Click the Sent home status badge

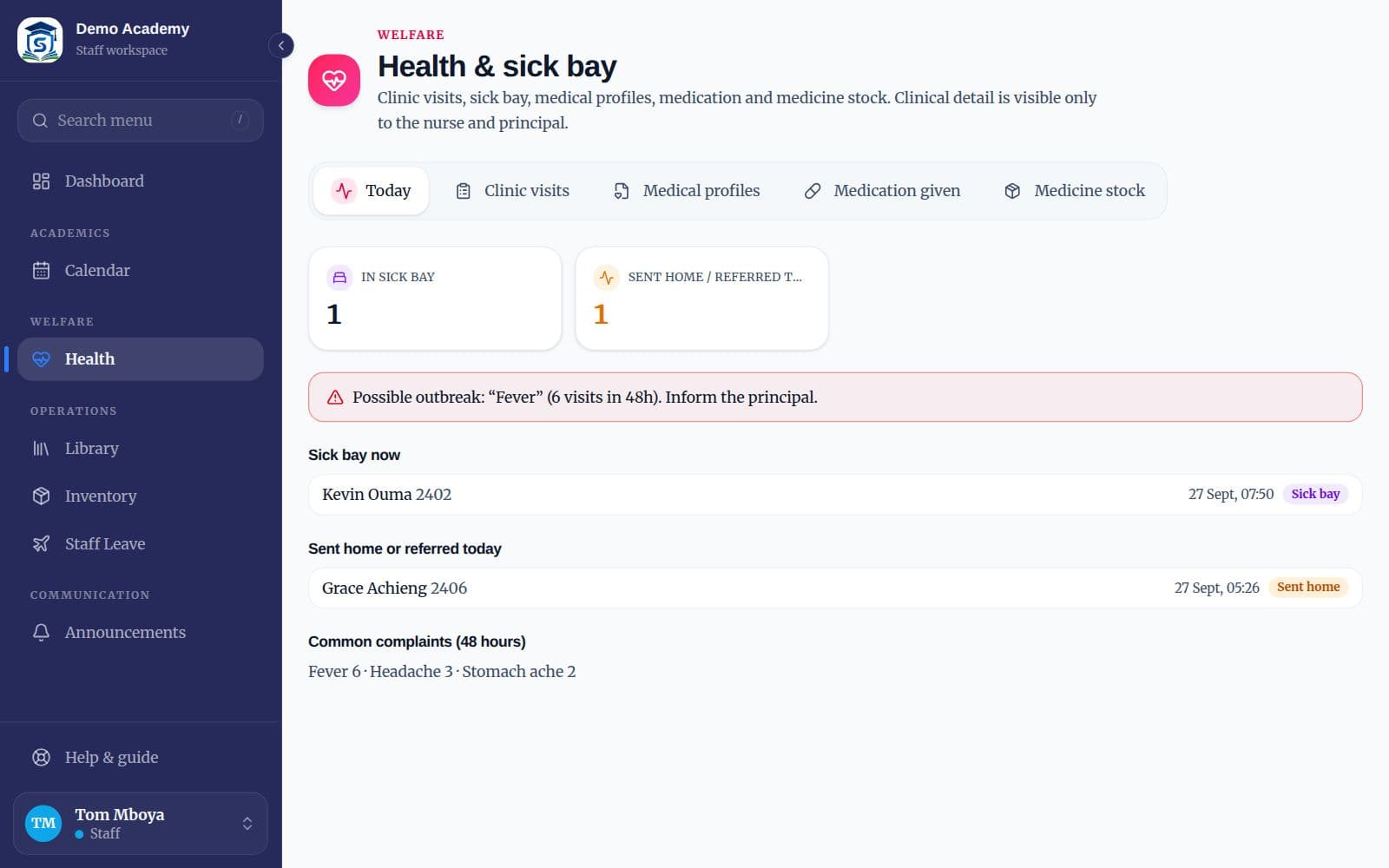point(1308,588)
